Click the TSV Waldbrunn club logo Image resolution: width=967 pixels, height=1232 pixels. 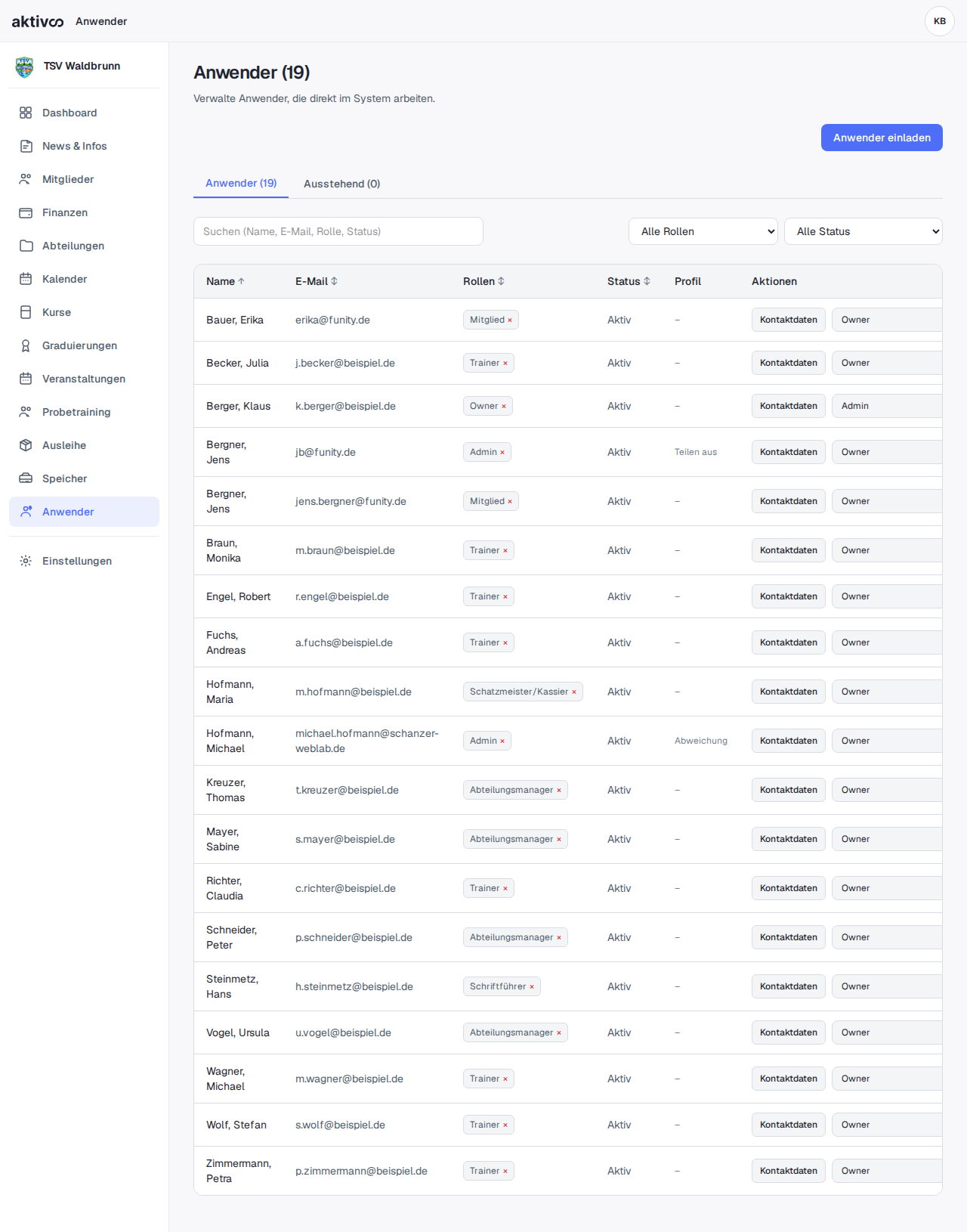click(x=25, y=67)
